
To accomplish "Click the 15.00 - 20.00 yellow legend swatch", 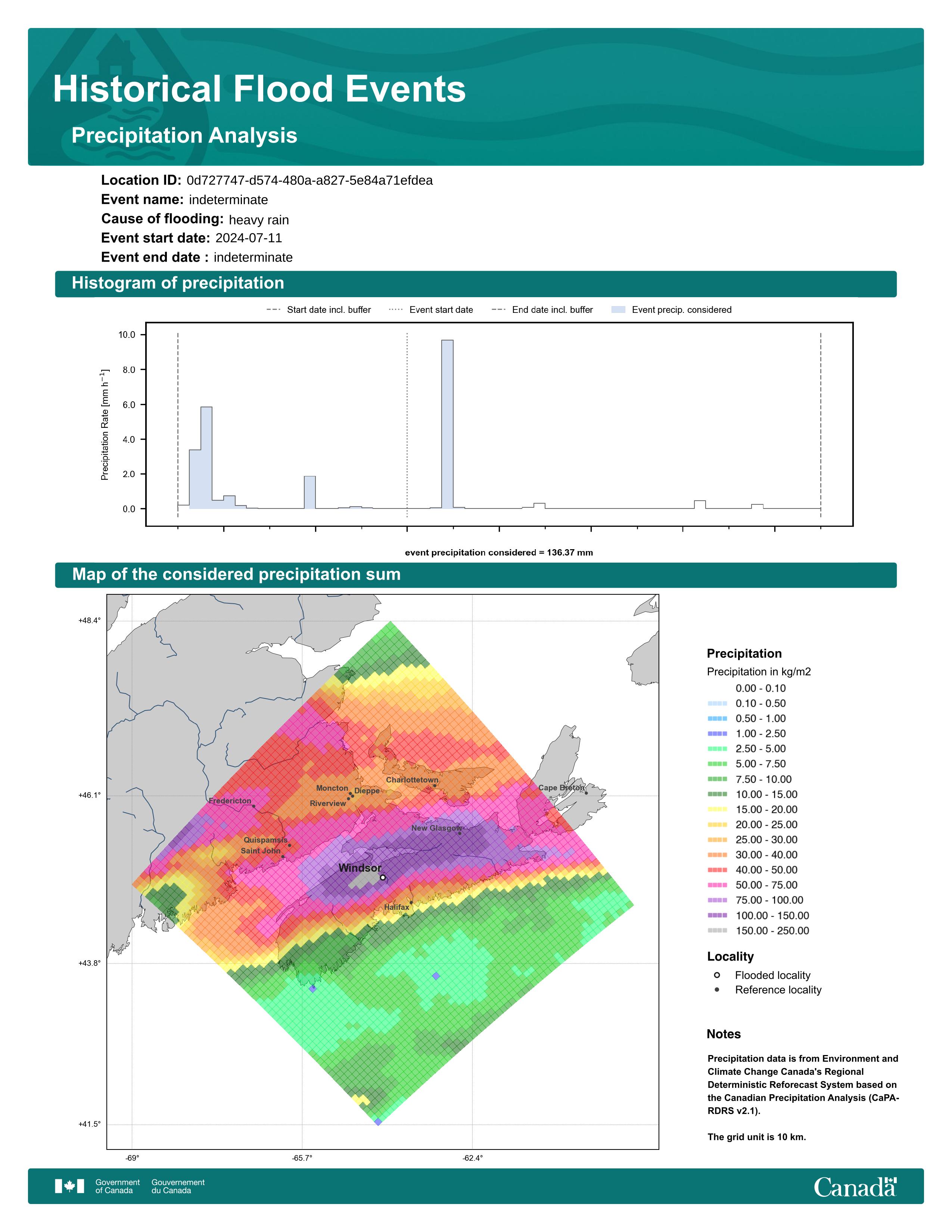I will click(718, 809).
